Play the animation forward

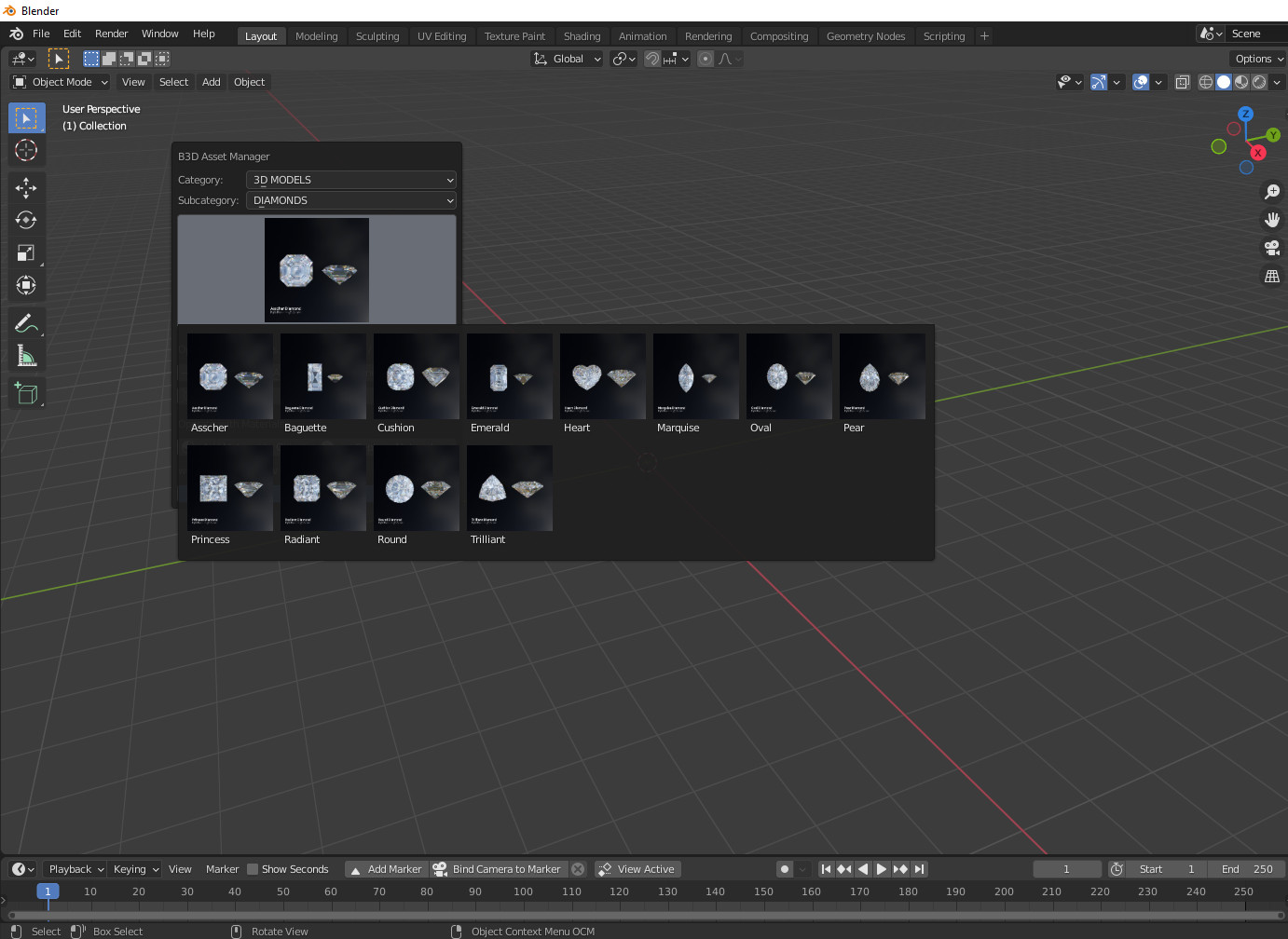coord(882,869)
